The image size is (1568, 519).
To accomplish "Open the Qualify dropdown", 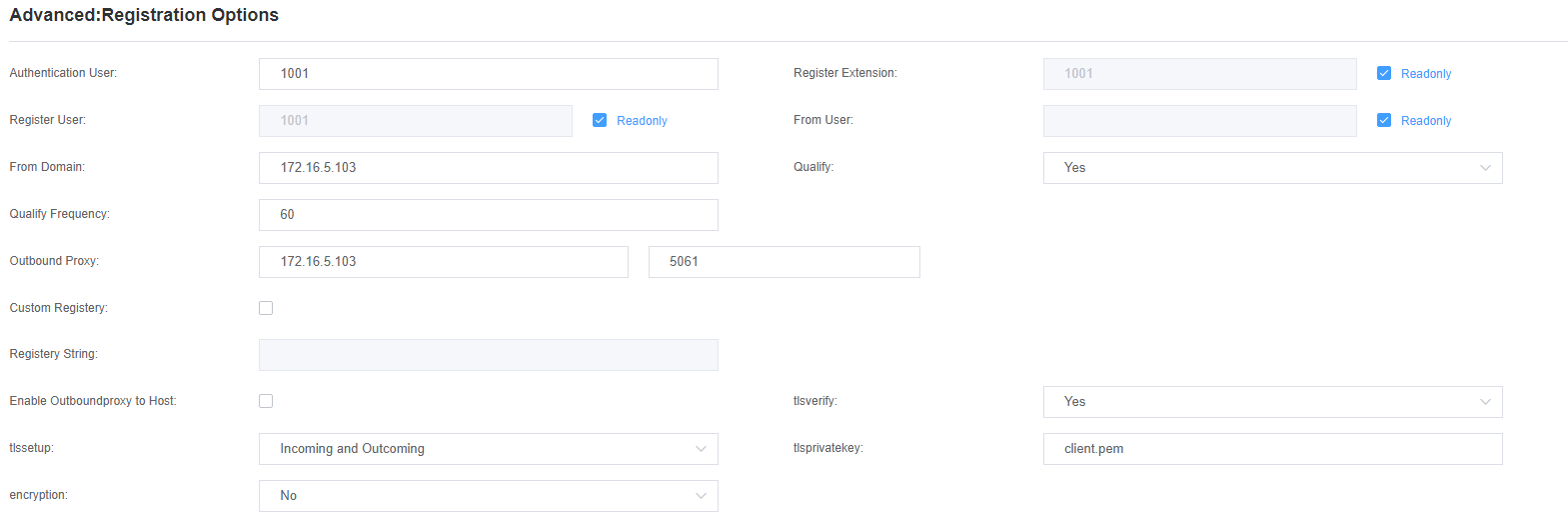I will [x=1272, y=168].
